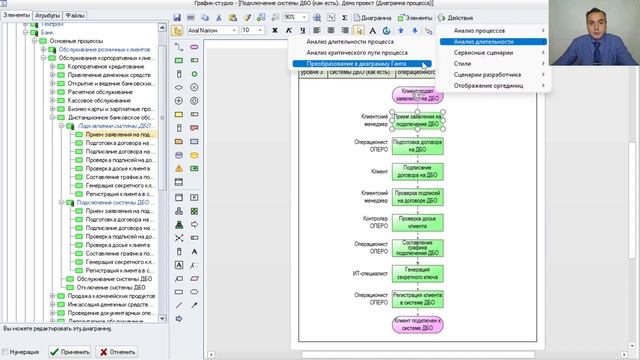Open the Arial Narrow font dropdown
640x360 pixels.
(x=234, y=30)
